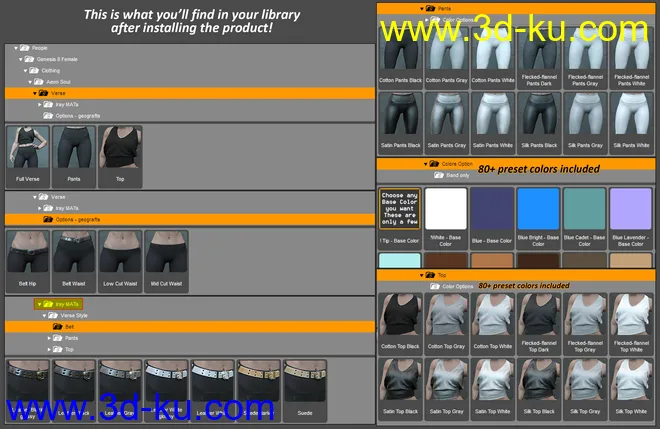The width and height of the screenshot is (660, 429).
Task: Apply the Satin Top Black material
Action: [401, 384]
